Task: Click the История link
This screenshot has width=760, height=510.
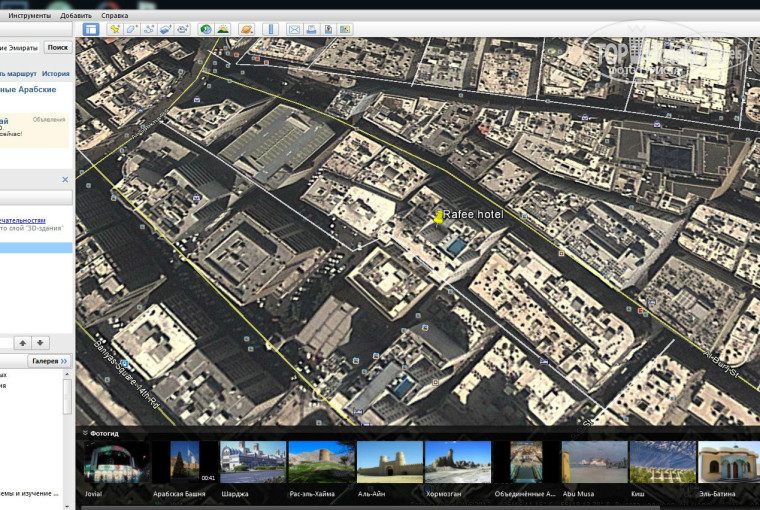Action: pyautogui.click(x=56, y=73)
